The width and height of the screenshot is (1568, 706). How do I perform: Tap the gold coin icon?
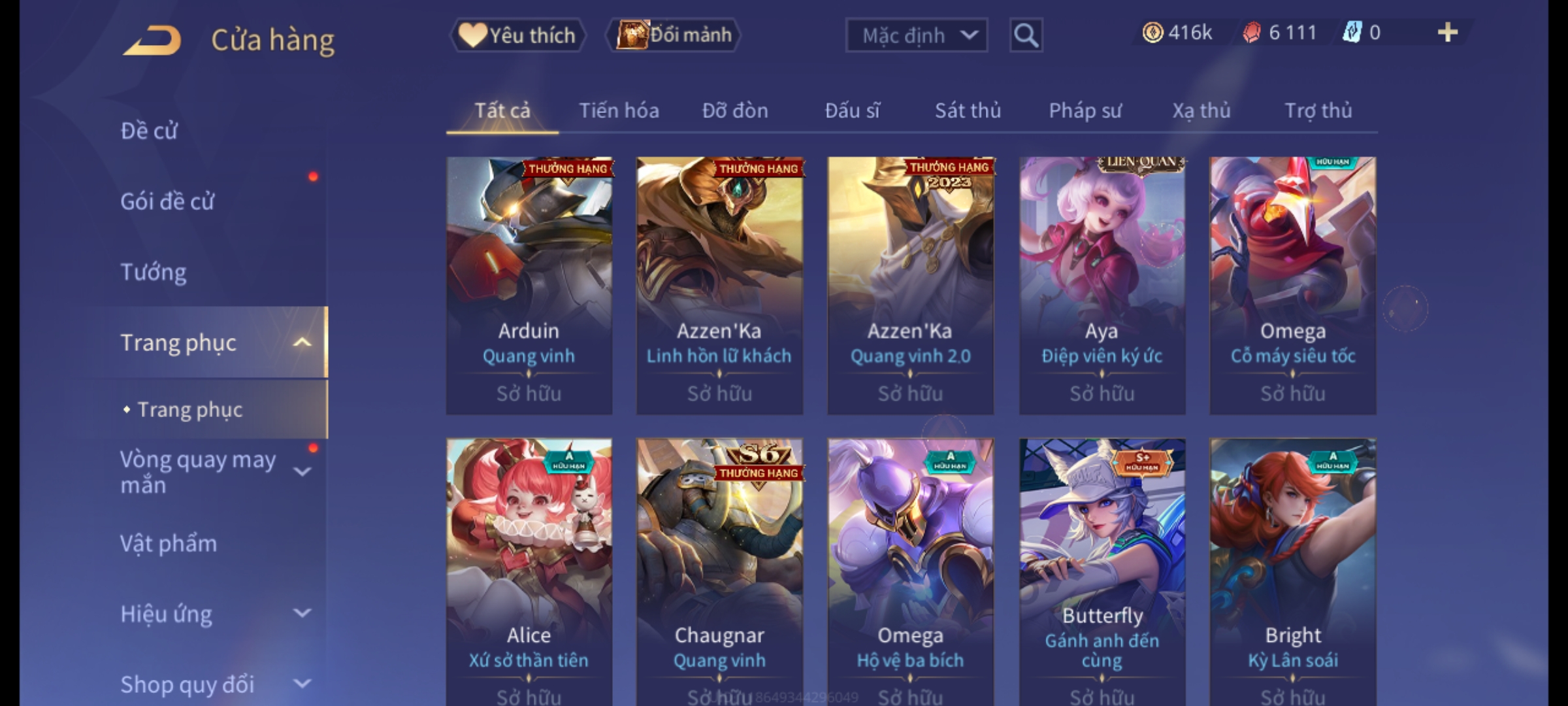[x=1152, y=33]
